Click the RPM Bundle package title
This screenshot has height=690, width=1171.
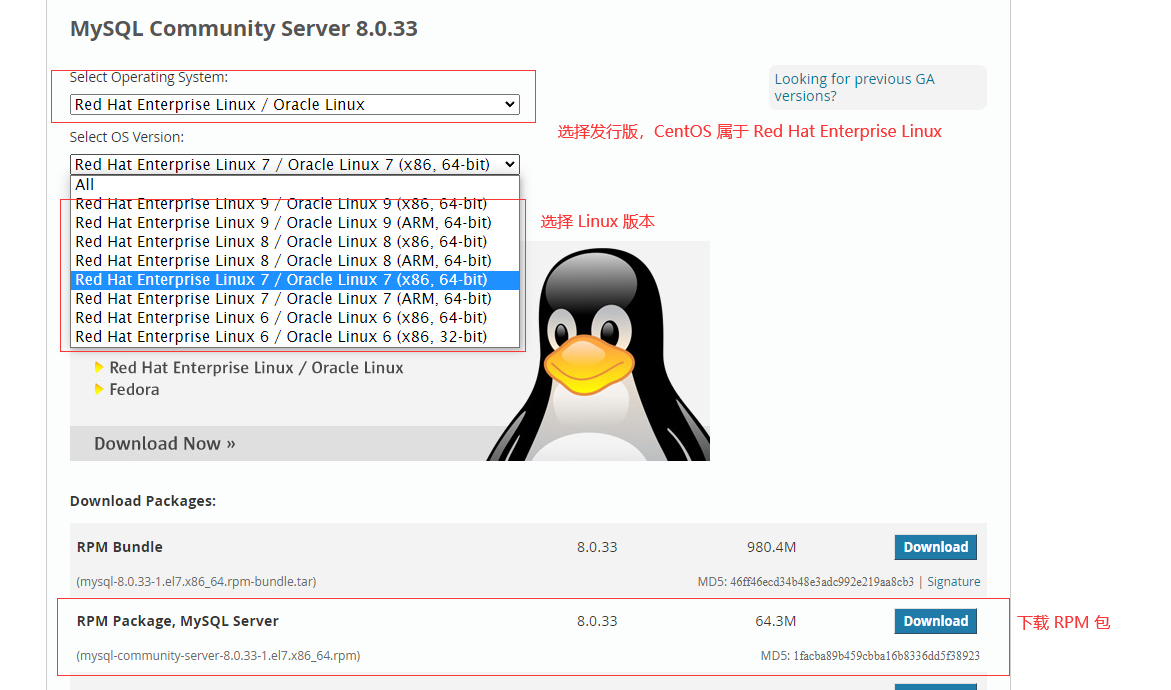119,547
